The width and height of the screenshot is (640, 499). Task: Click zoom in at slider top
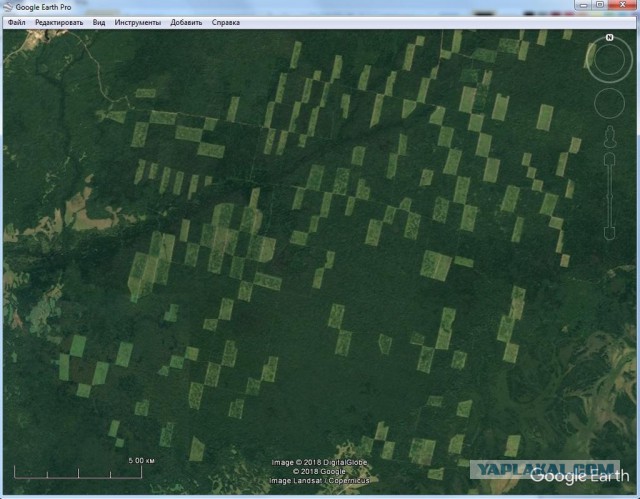point(610,159)
